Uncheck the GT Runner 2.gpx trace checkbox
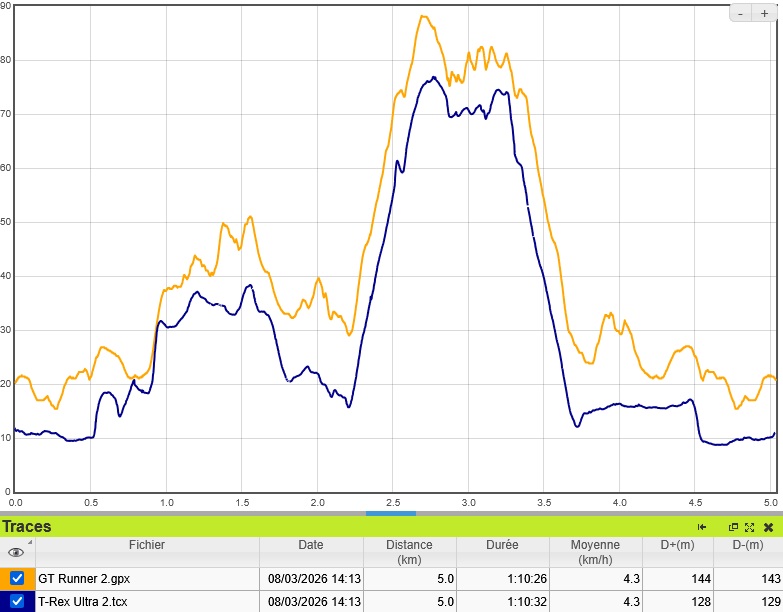The height and width of the screenshot is (612, 783). pos(17,578)
